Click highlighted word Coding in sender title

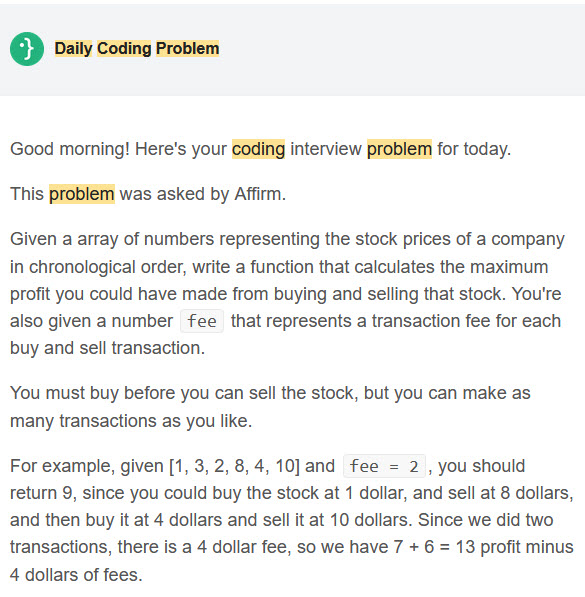pyautogui.click(x=124, y=48)
